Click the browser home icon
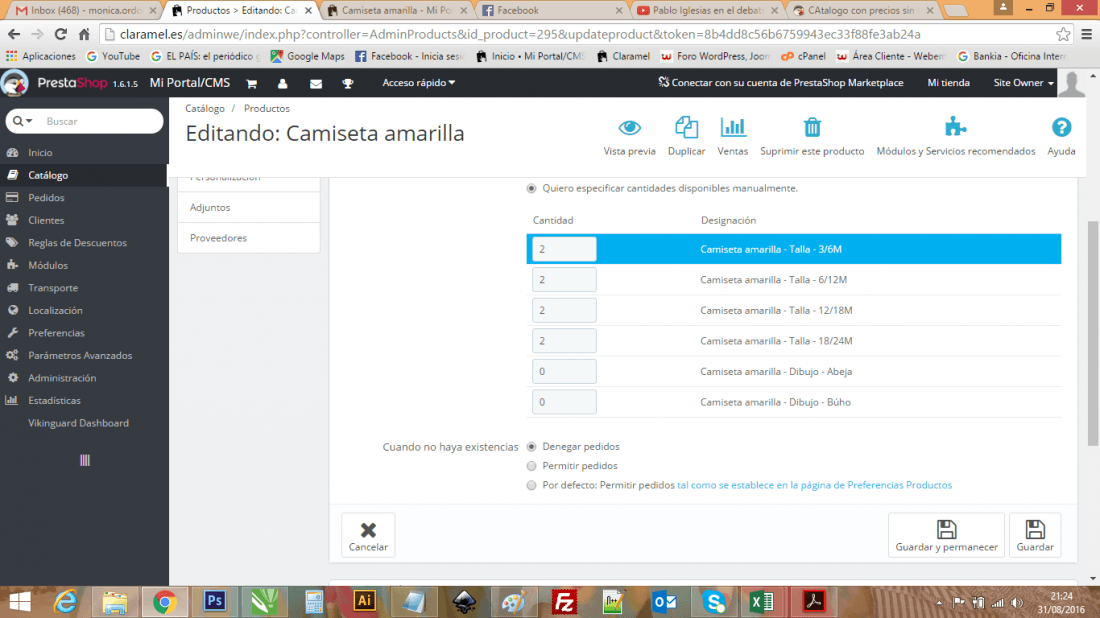Viewport: 1100px width, 618px height. point(83,34)
